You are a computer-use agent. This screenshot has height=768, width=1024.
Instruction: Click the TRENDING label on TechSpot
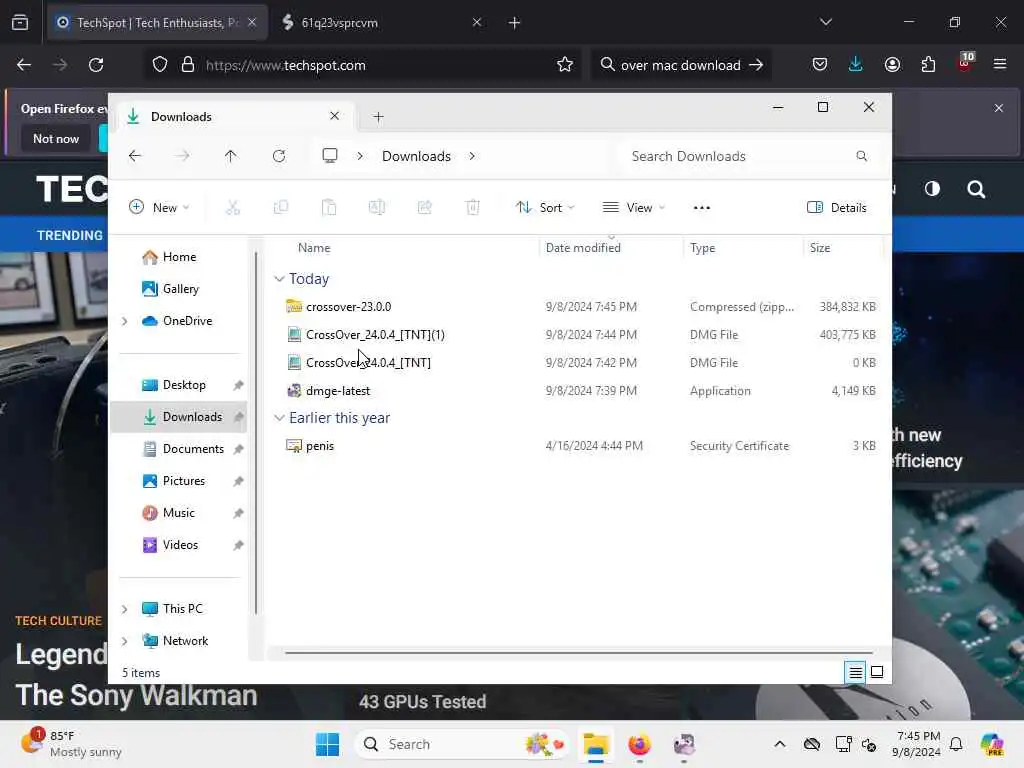pos(70,235)
